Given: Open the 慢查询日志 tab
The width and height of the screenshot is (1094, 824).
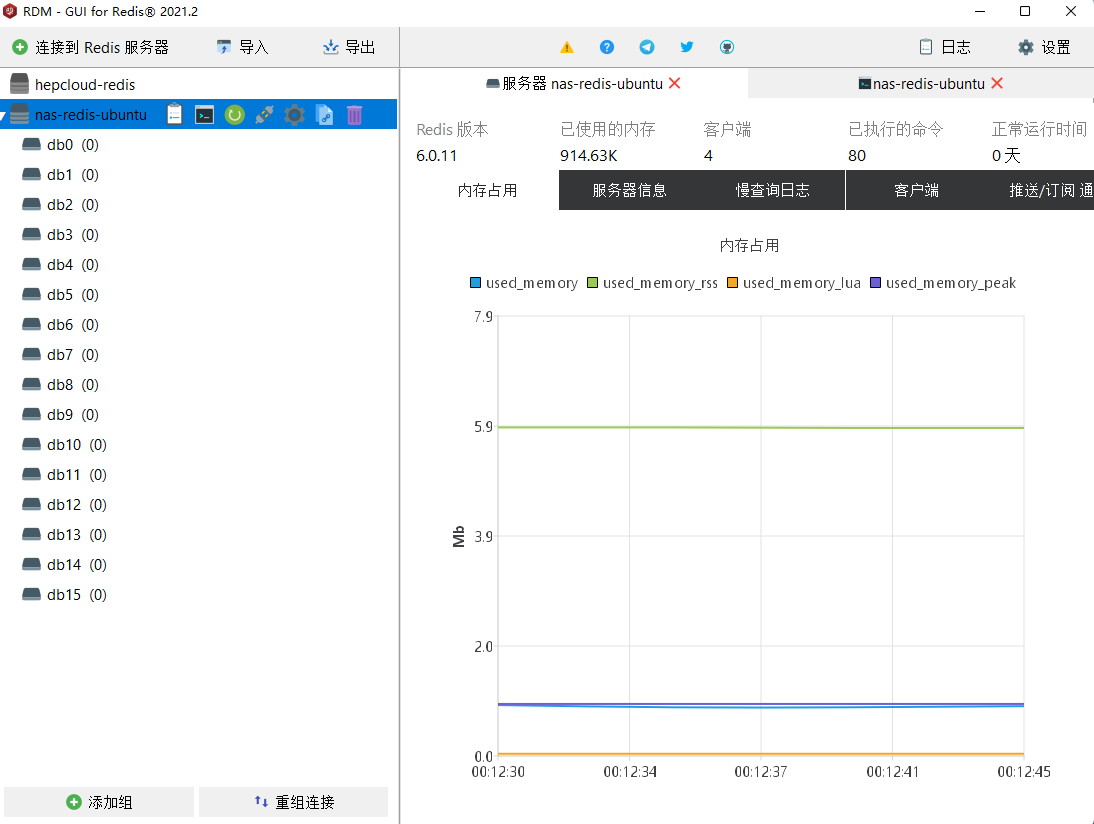Looking at the screenshot, I should click(772, 190).
